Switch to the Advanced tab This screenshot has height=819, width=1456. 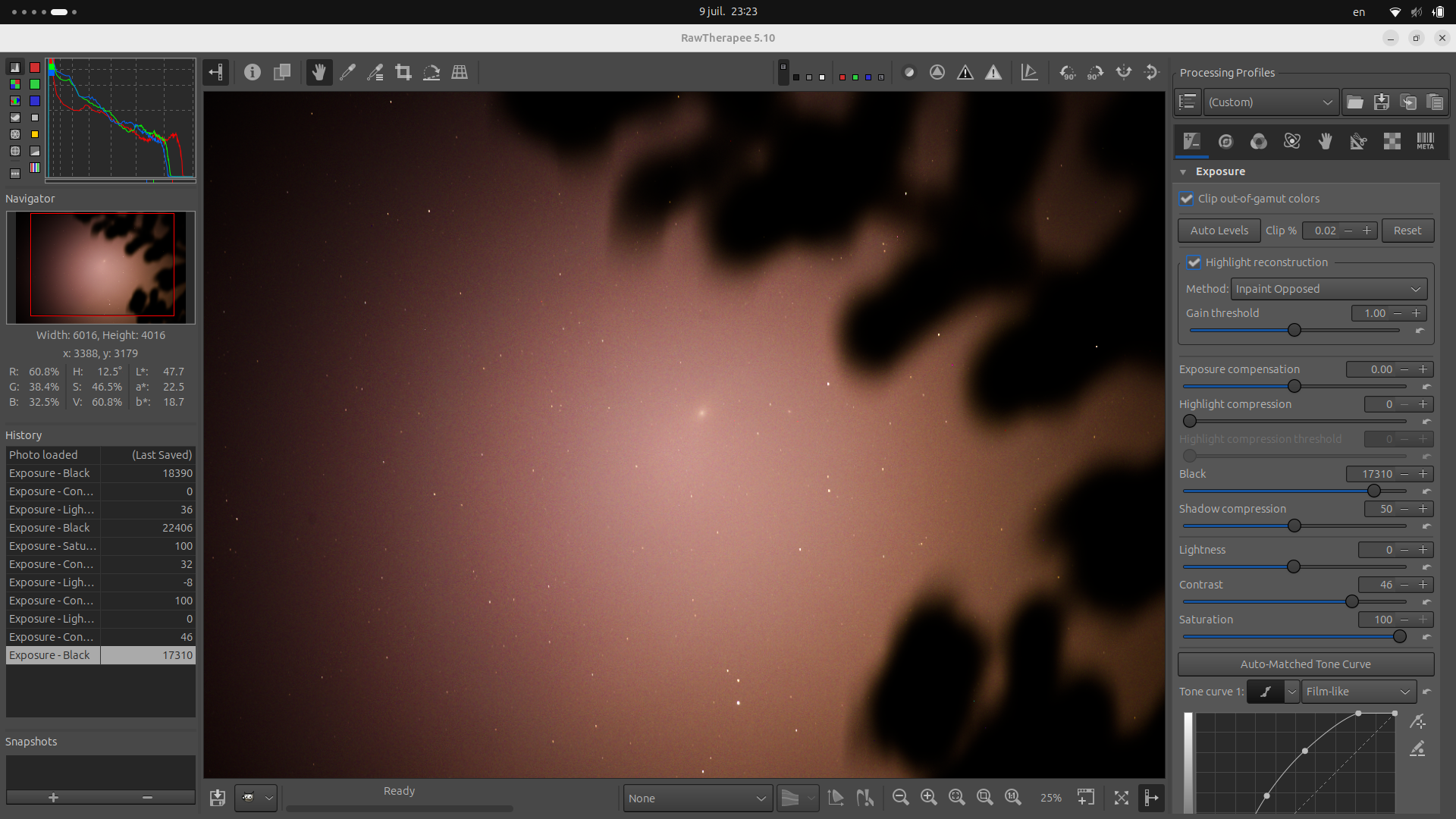(1292, 142)
